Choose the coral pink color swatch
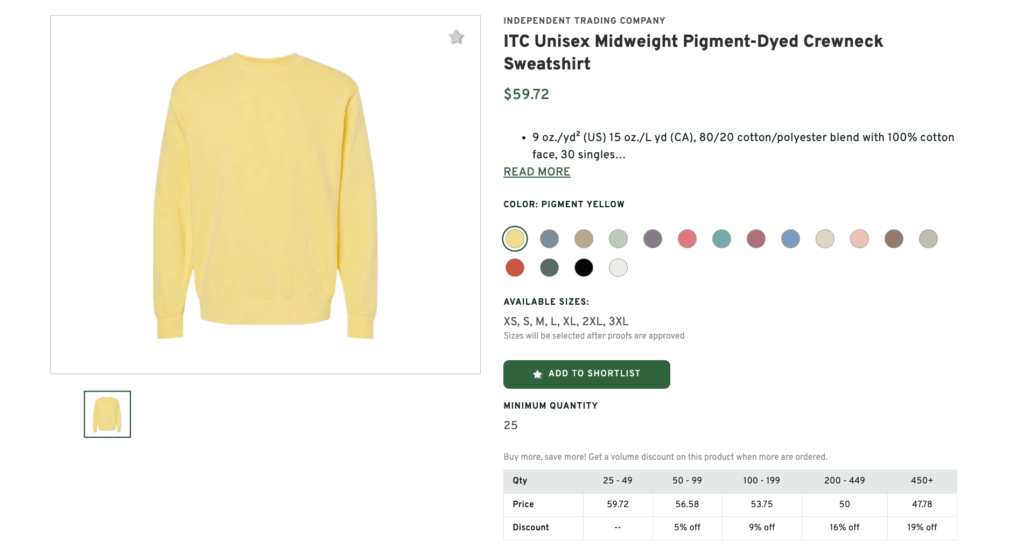This screenshot has width=1024, height=547. (x=687, y=239)
